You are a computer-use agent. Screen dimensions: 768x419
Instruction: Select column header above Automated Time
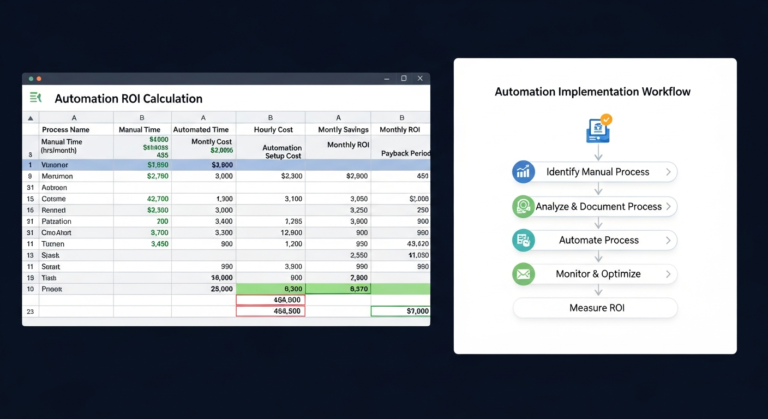[203, 118]
